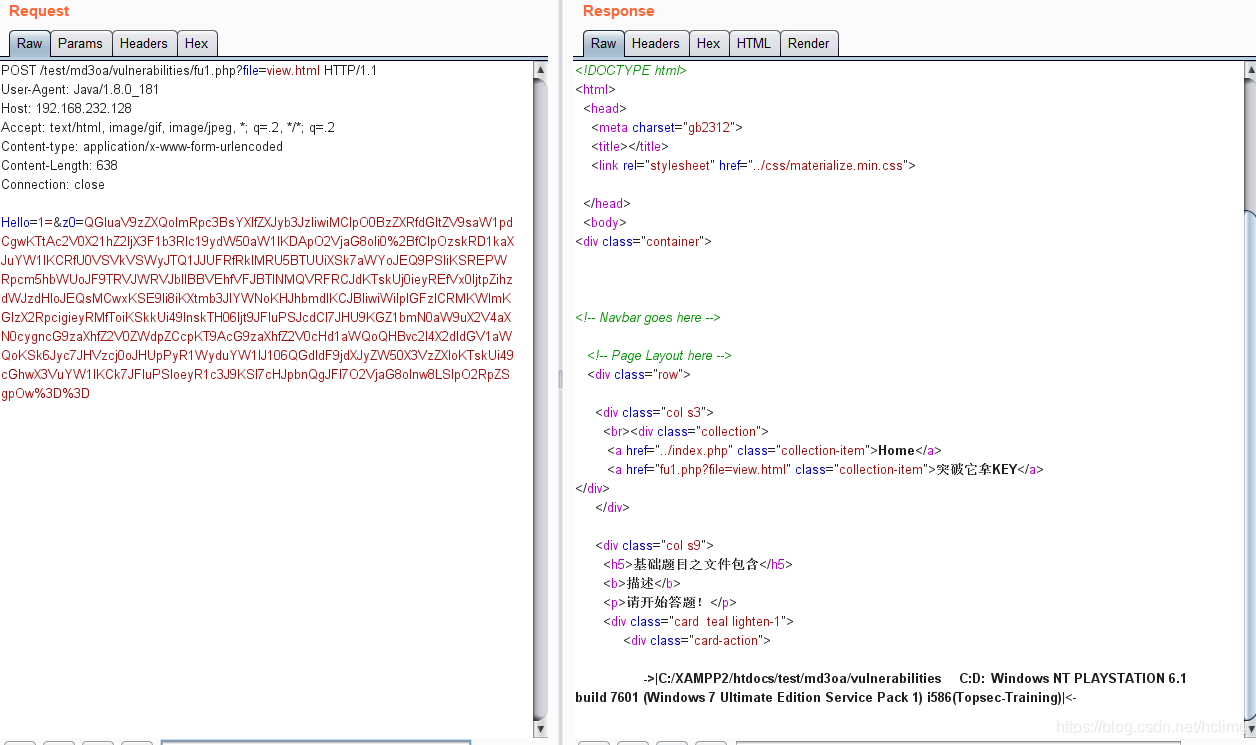Click the Request panel title
The image size is (1256, 745).
pyautogui.click(x=39, y=11)
